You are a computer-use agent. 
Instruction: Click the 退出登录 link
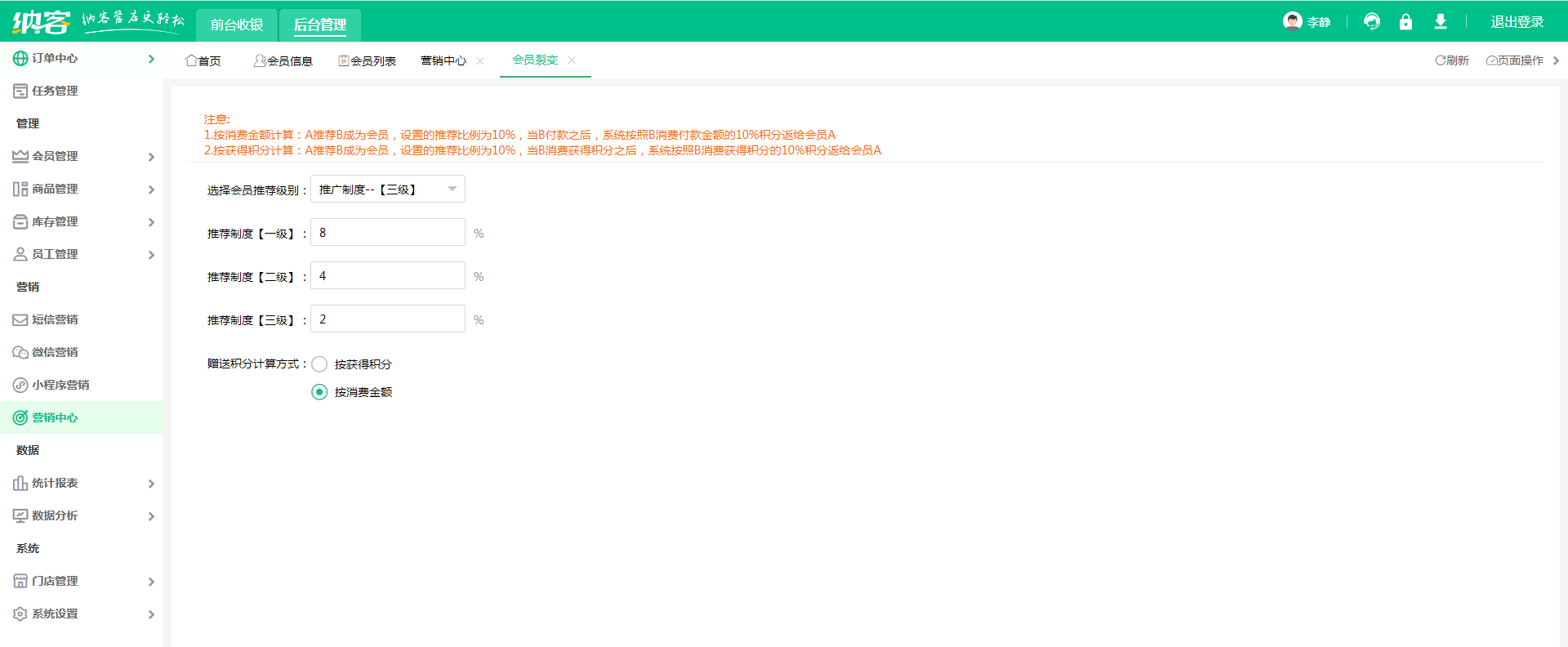pos(1517,22)
